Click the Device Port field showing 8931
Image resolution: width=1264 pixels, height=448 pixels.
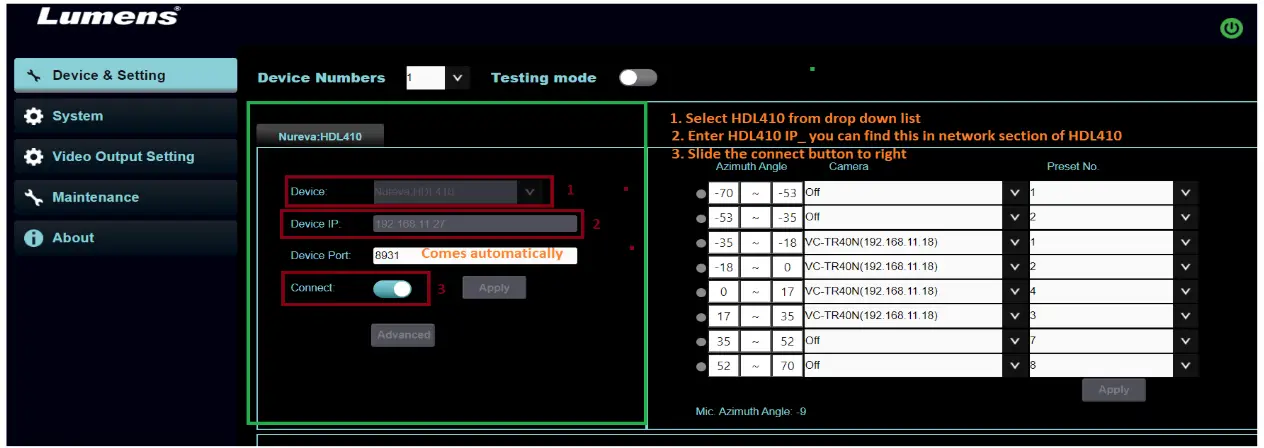pos(474,255)
